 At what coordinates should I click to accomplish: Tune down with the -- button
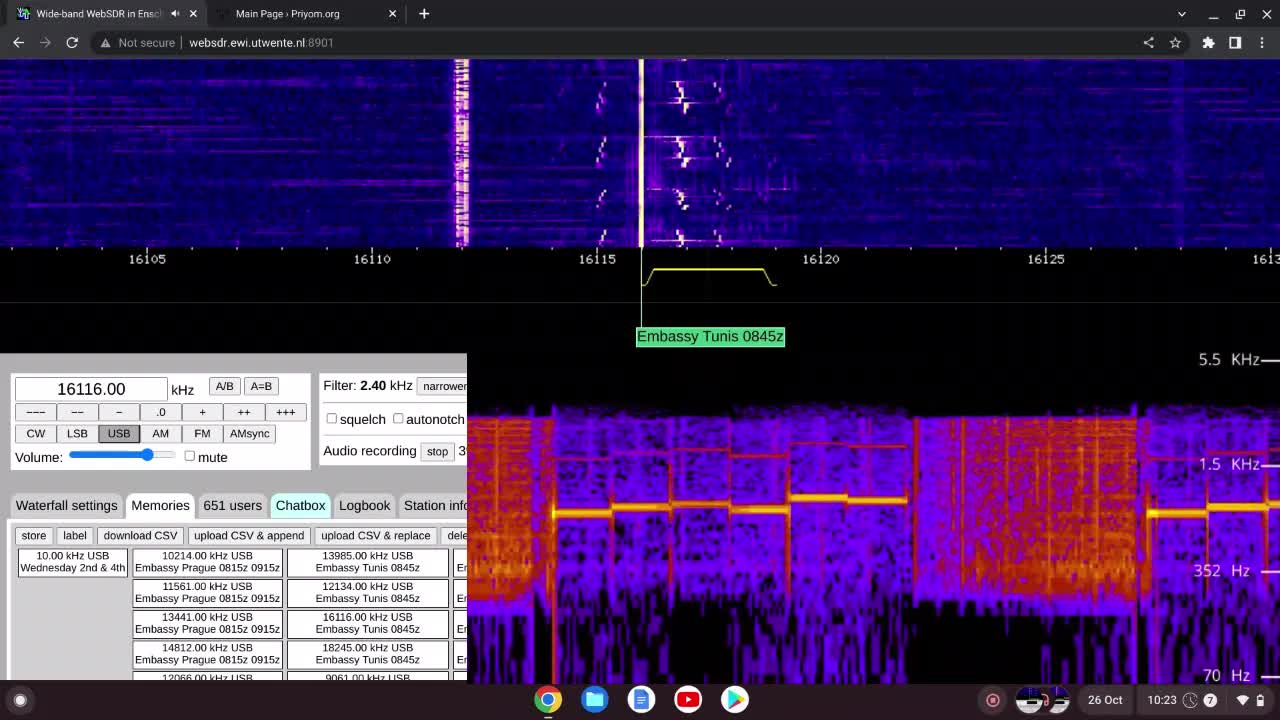(77, 412)
